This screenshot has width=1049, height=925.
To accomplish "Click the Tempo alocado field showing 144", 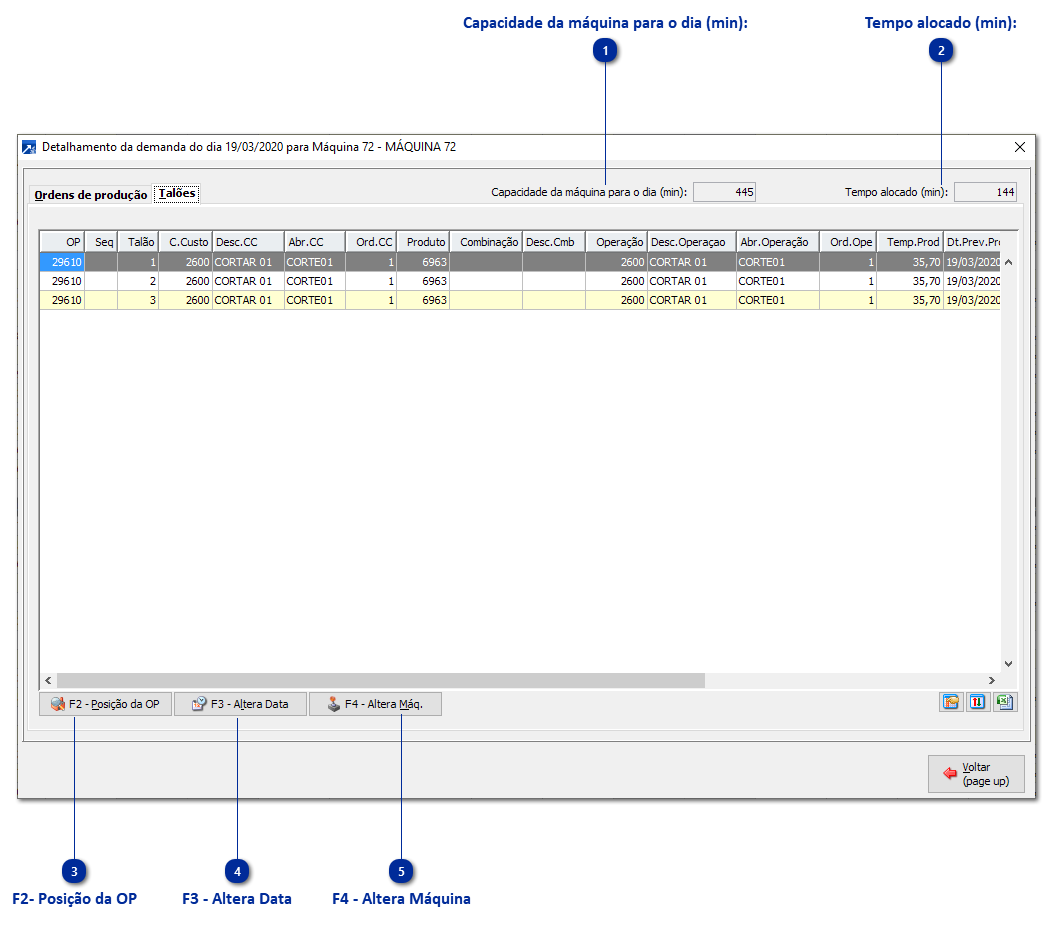I will coord(985,192).
